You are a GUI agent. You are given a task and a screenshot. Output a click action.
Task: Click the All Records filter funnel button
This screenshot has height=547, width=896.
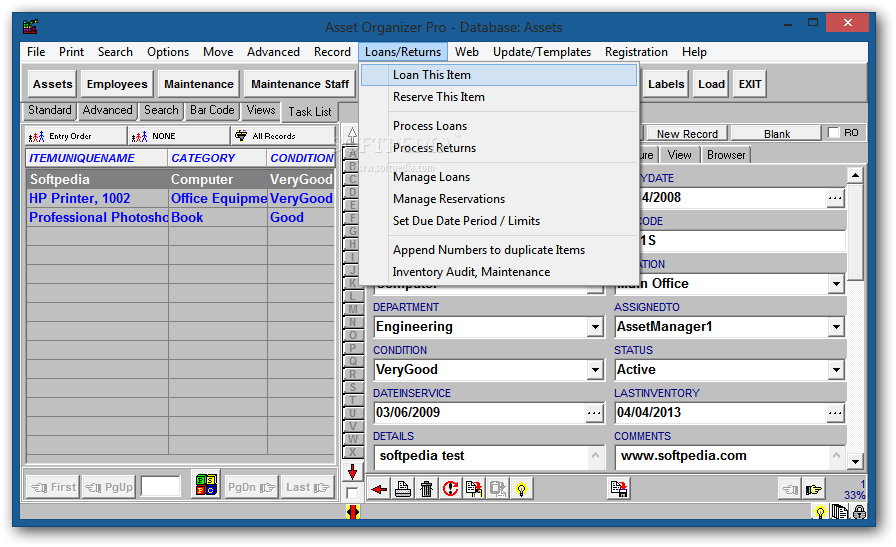(282, 136)
